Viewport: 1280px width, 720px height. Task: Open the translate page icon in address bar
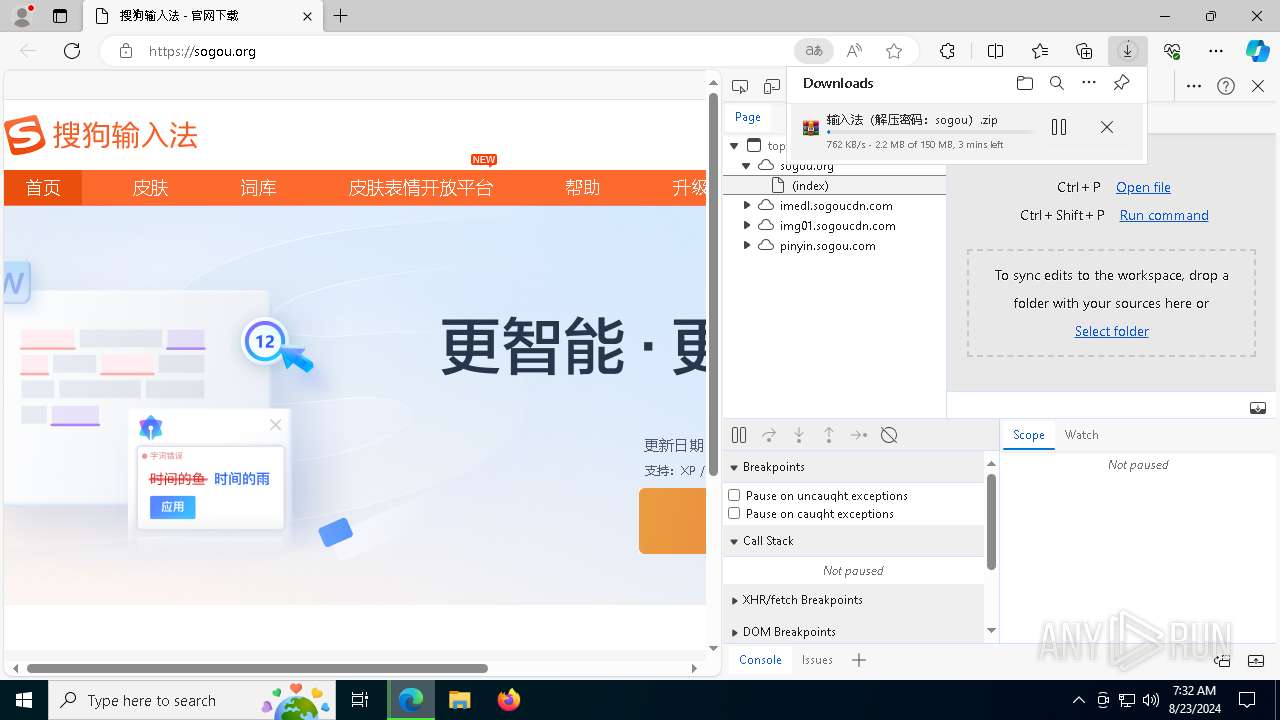814,51
